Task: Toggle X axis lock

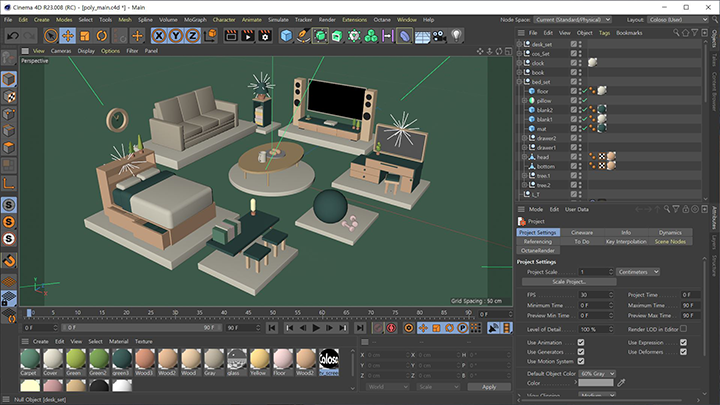Action: [x=159, y=36]
